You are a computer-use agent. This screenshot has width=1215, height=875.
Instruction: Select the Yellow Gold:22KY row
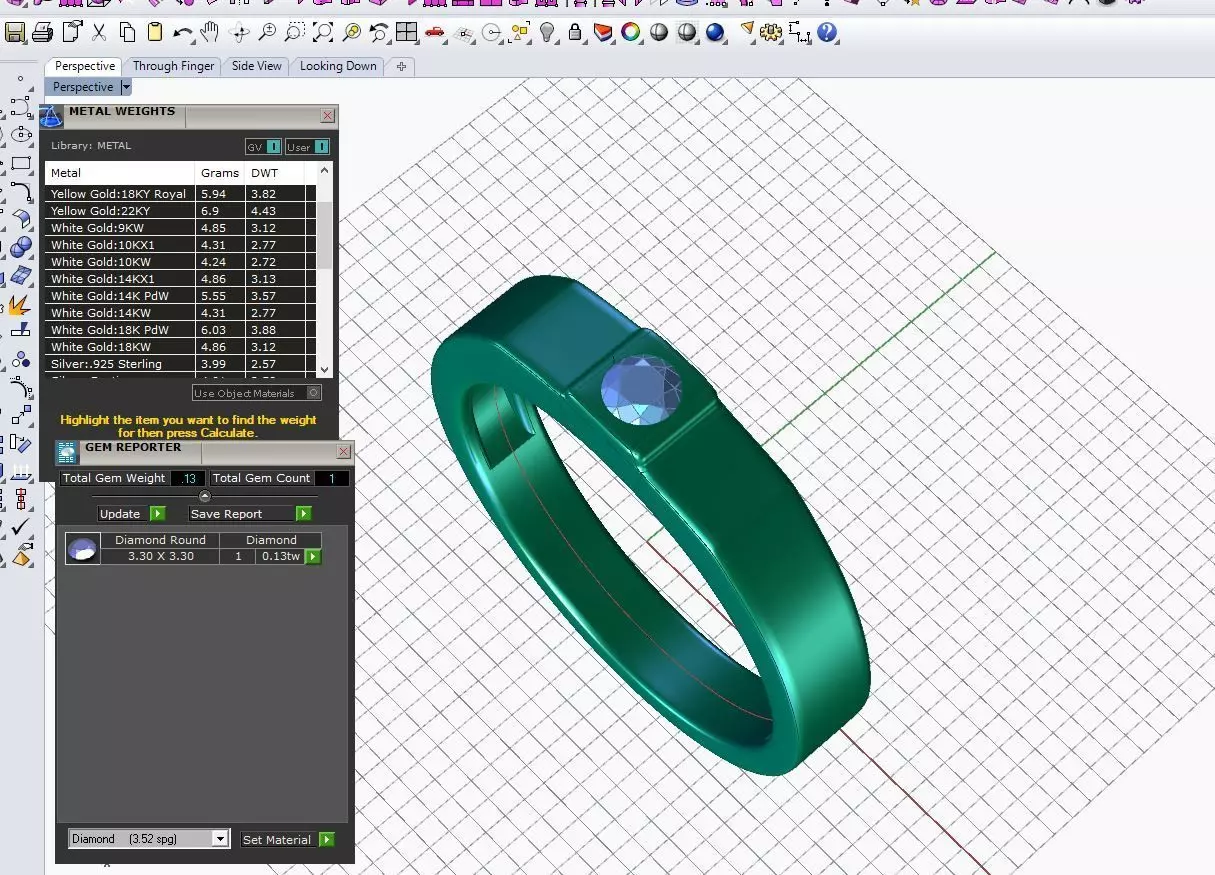(179, 211)
